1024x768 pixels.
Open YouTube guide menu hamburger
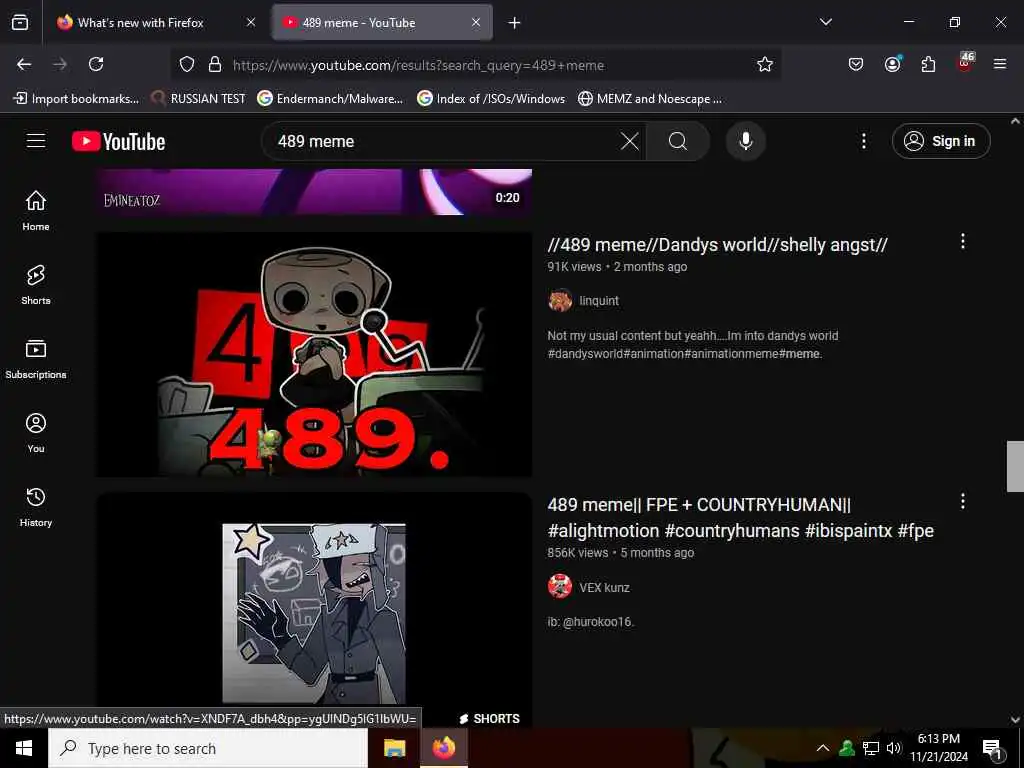36,141
